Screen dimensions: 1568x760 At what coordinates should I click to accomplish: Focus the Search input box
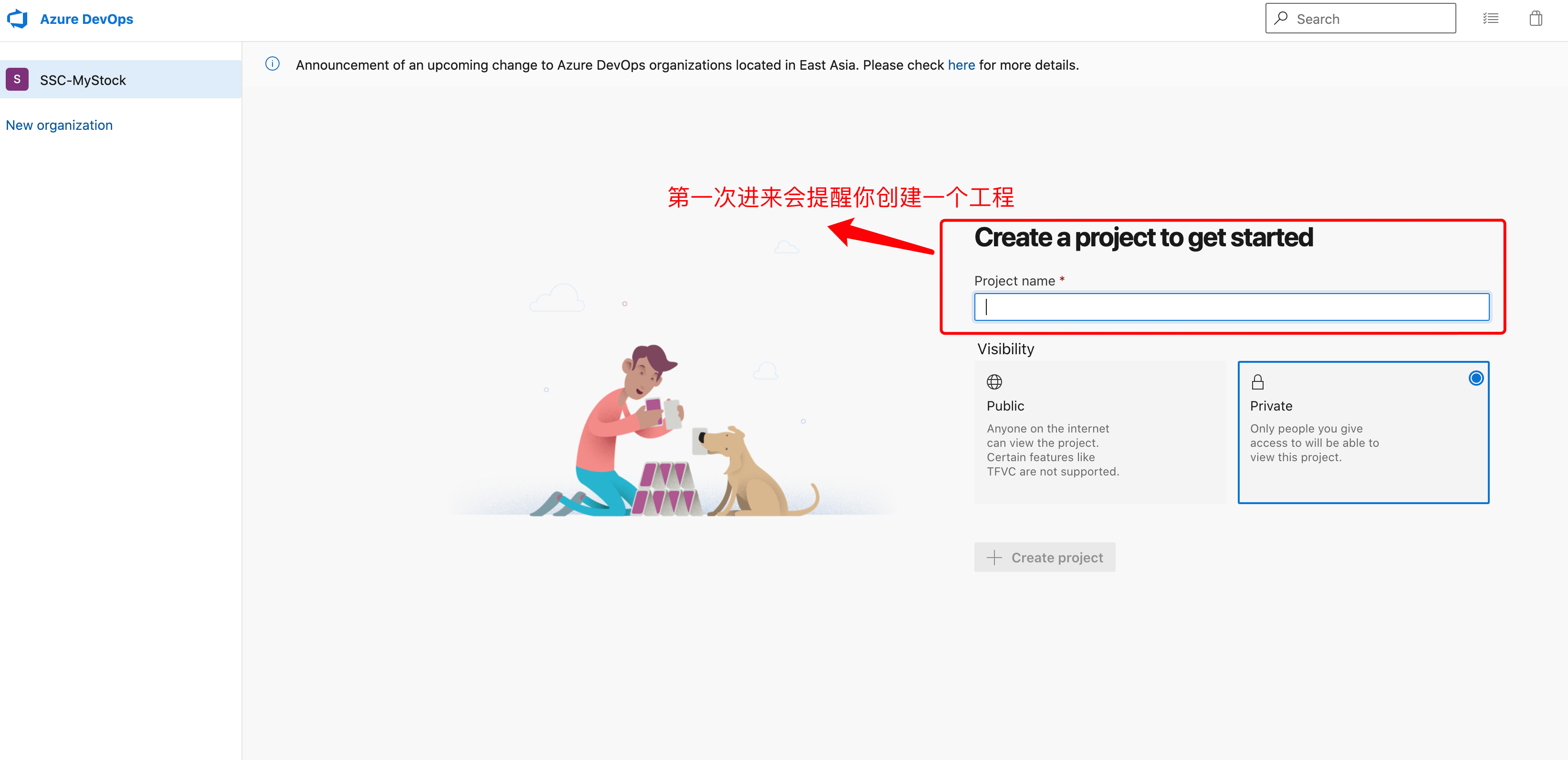(x=1360, y=18)
